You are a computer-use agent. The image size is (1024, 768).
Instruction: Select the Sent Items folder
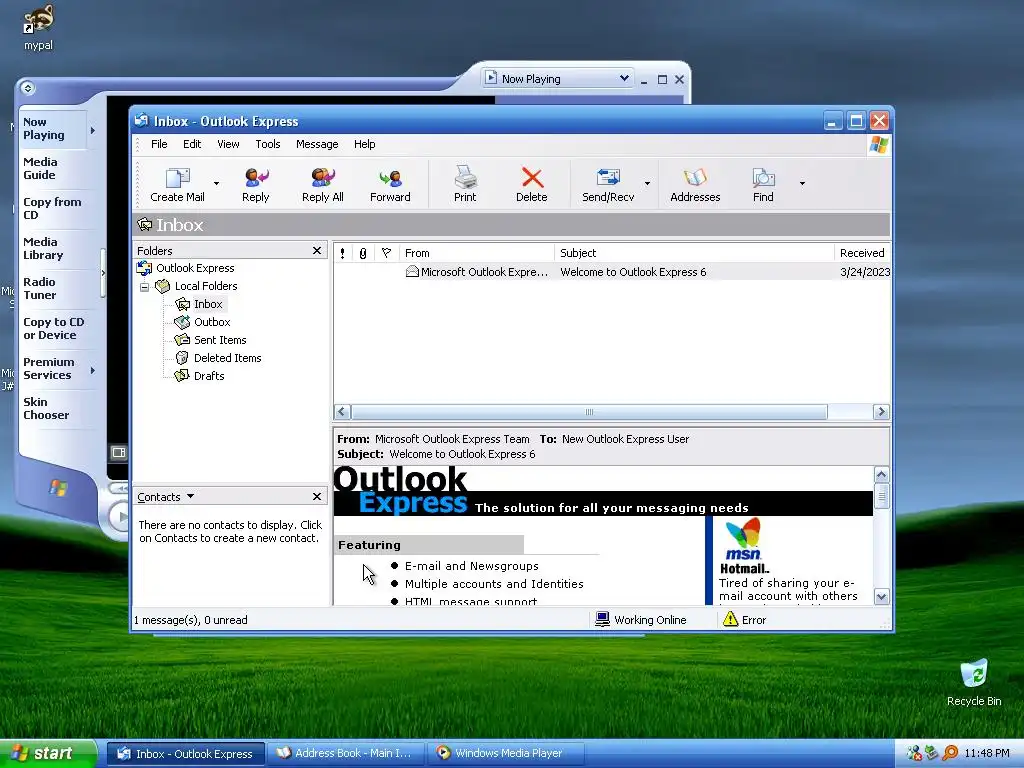pyautogui.click(x=220, y=340)
